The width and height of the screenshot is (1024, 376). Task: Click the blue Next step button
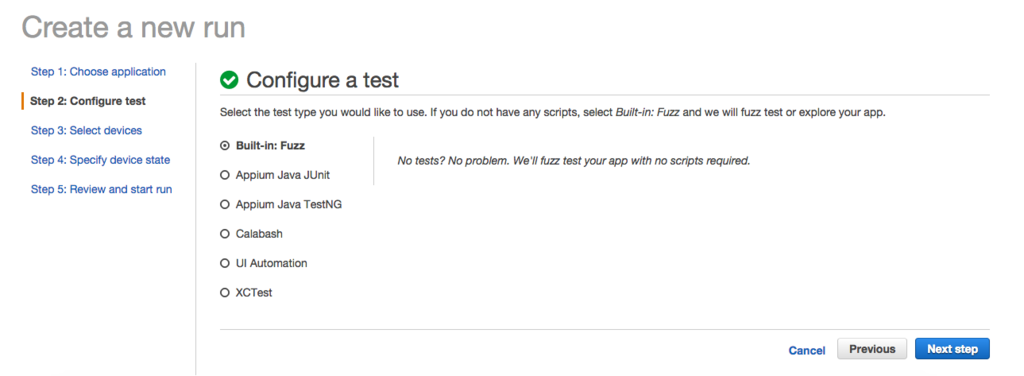point(952,349)
